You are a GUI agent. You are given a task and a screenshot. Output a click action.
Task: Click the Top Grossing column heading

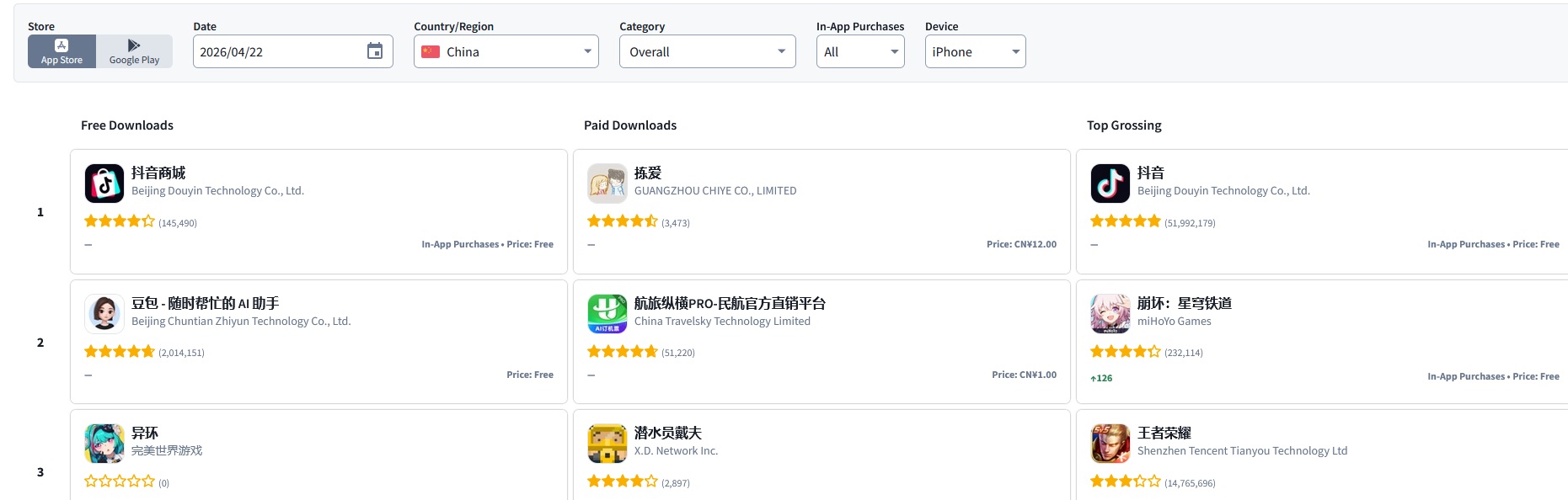click(x=1124, y=125)
